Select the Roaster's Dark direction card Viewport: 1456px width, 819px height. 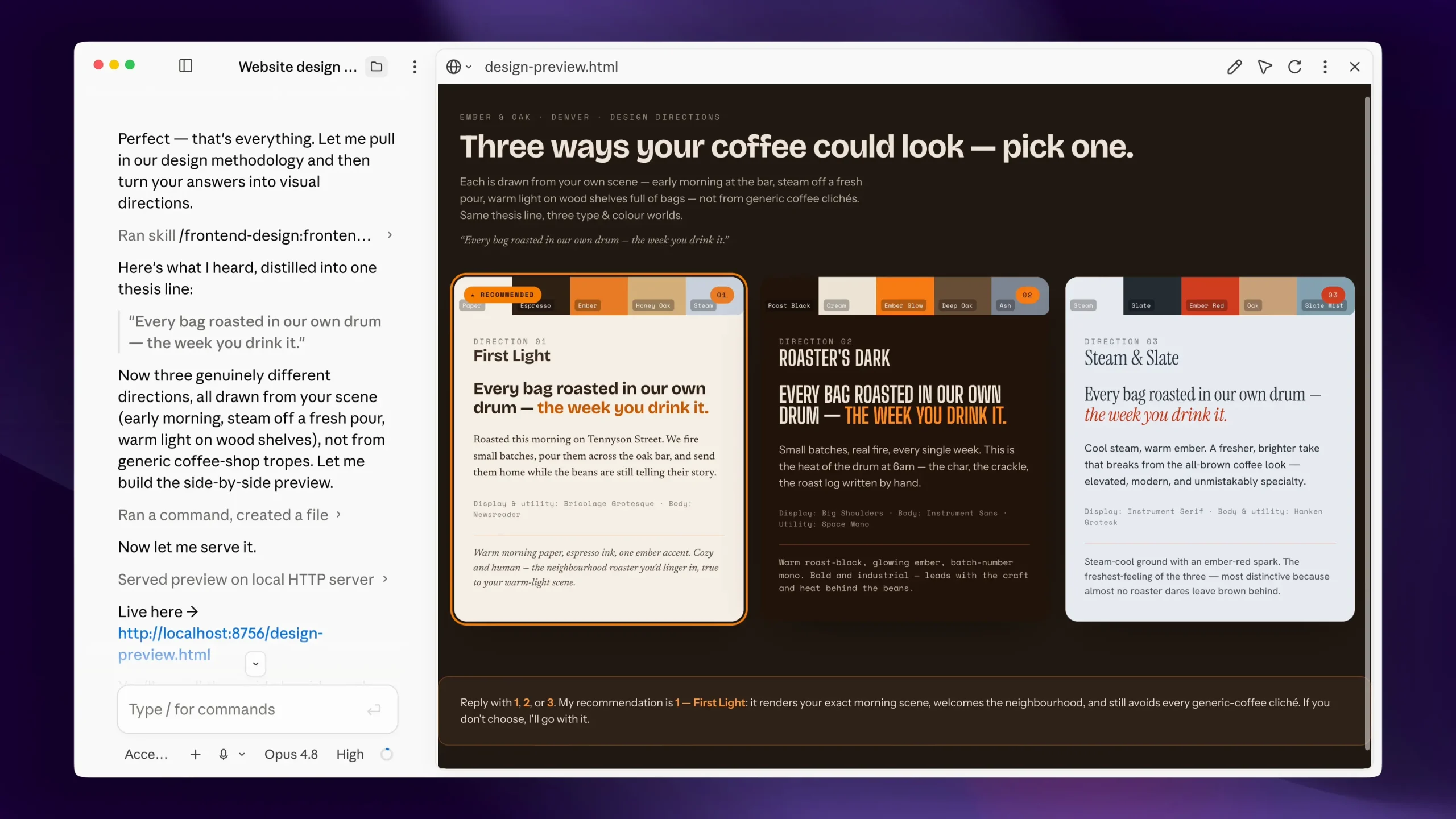coord(904,449)
